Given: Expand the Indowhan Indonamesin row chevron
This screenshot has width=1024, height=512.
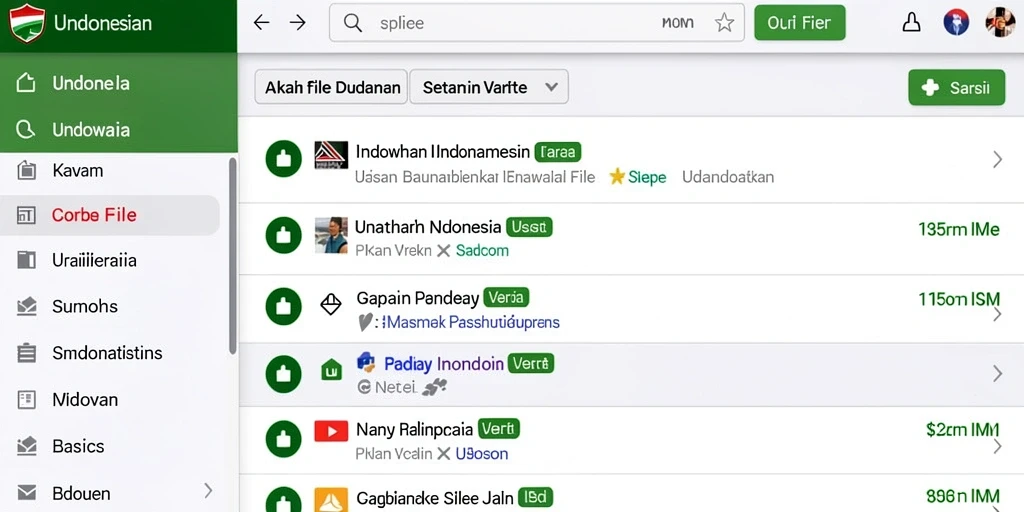Looking at the screenshot, I should (997, 159).
